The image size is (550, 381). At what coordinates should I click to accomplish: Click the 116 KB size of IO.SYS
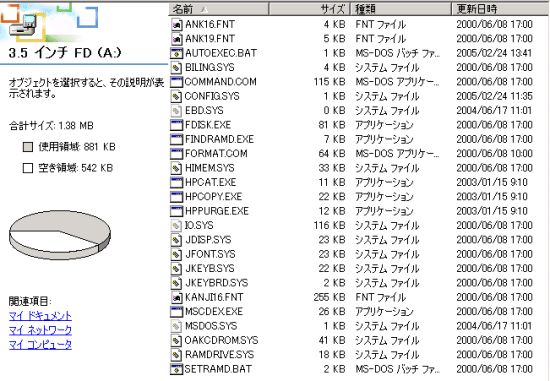tap(329, 226)
